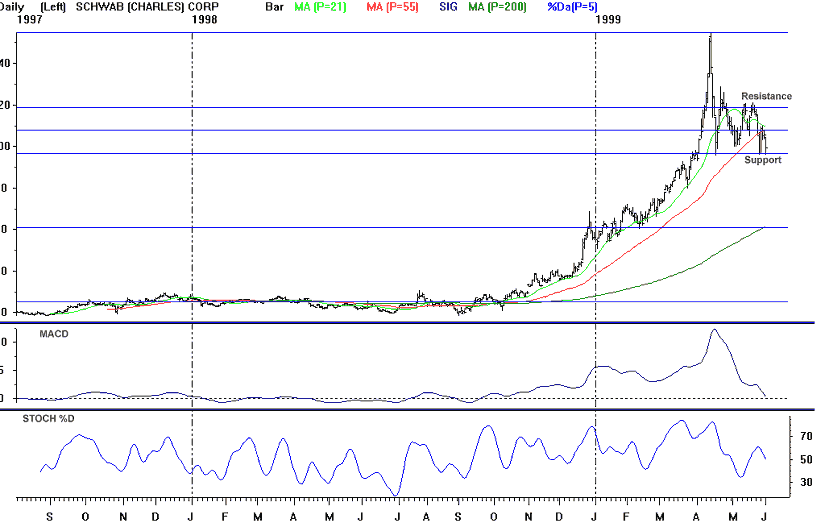Screen dimensions: 825x523
Task: Click the price spike peak in April 1999
Action: pos(711,36)
